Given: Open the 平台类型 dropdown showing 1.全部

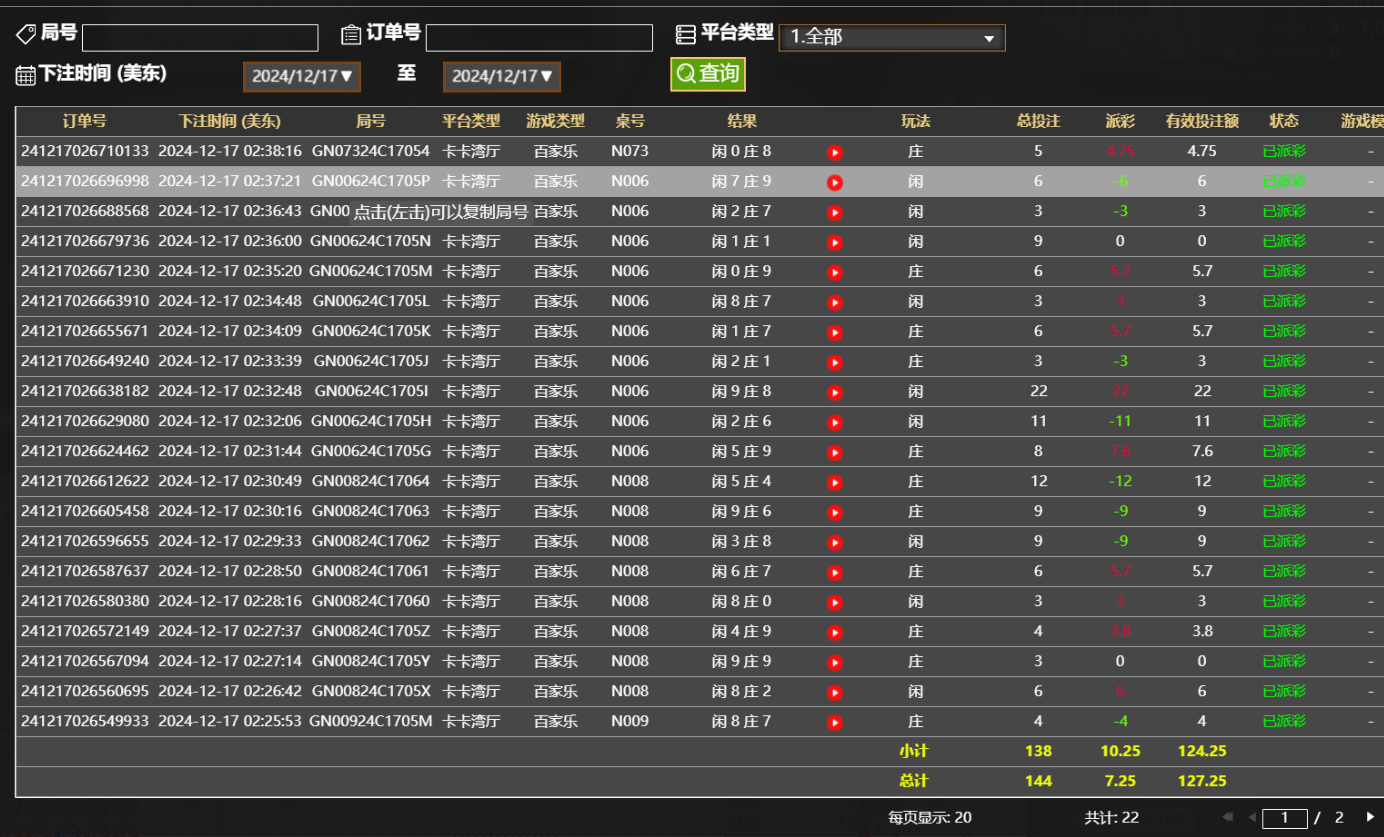Looking at the screenshot, I should click(890, 38).
